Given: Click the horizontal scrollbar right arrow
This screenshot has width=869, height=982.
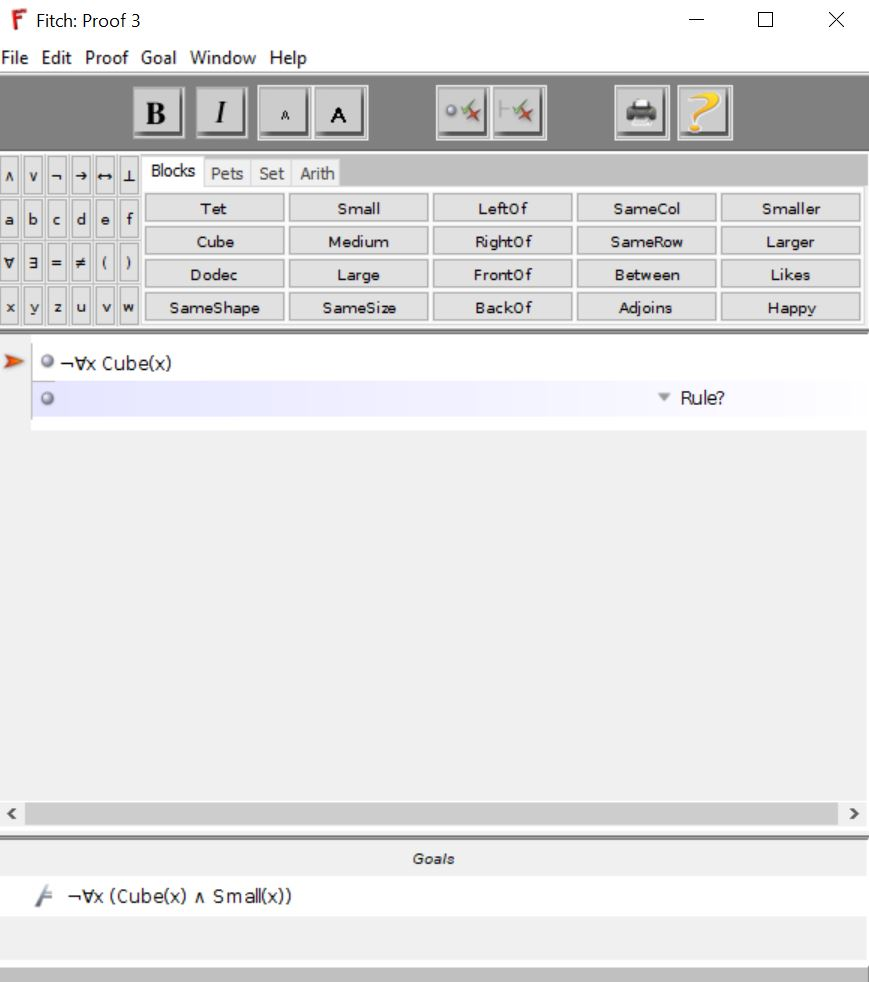Looking at the screenshot, I should [854, 814].
